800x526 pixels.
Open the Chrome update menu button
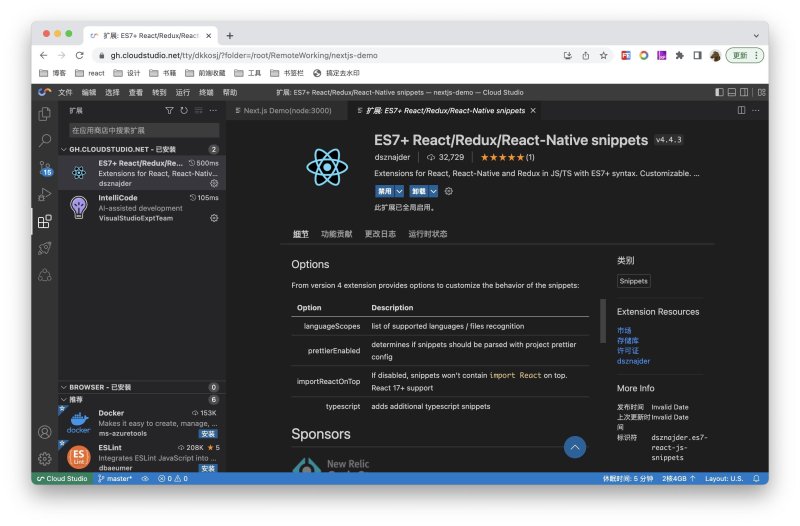point(745,56)
